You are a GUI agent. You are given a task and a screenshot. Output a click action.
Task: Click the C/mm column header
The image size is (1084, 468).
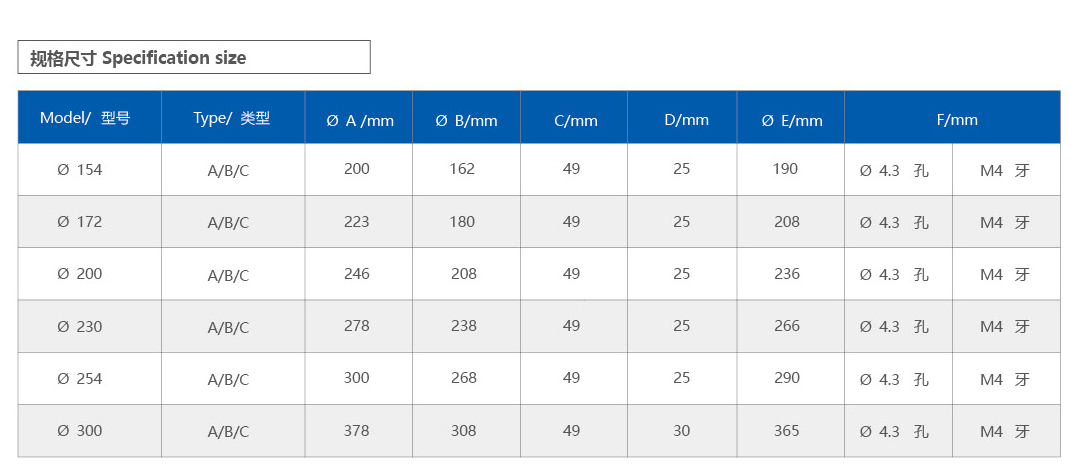[x=575, y=120]
